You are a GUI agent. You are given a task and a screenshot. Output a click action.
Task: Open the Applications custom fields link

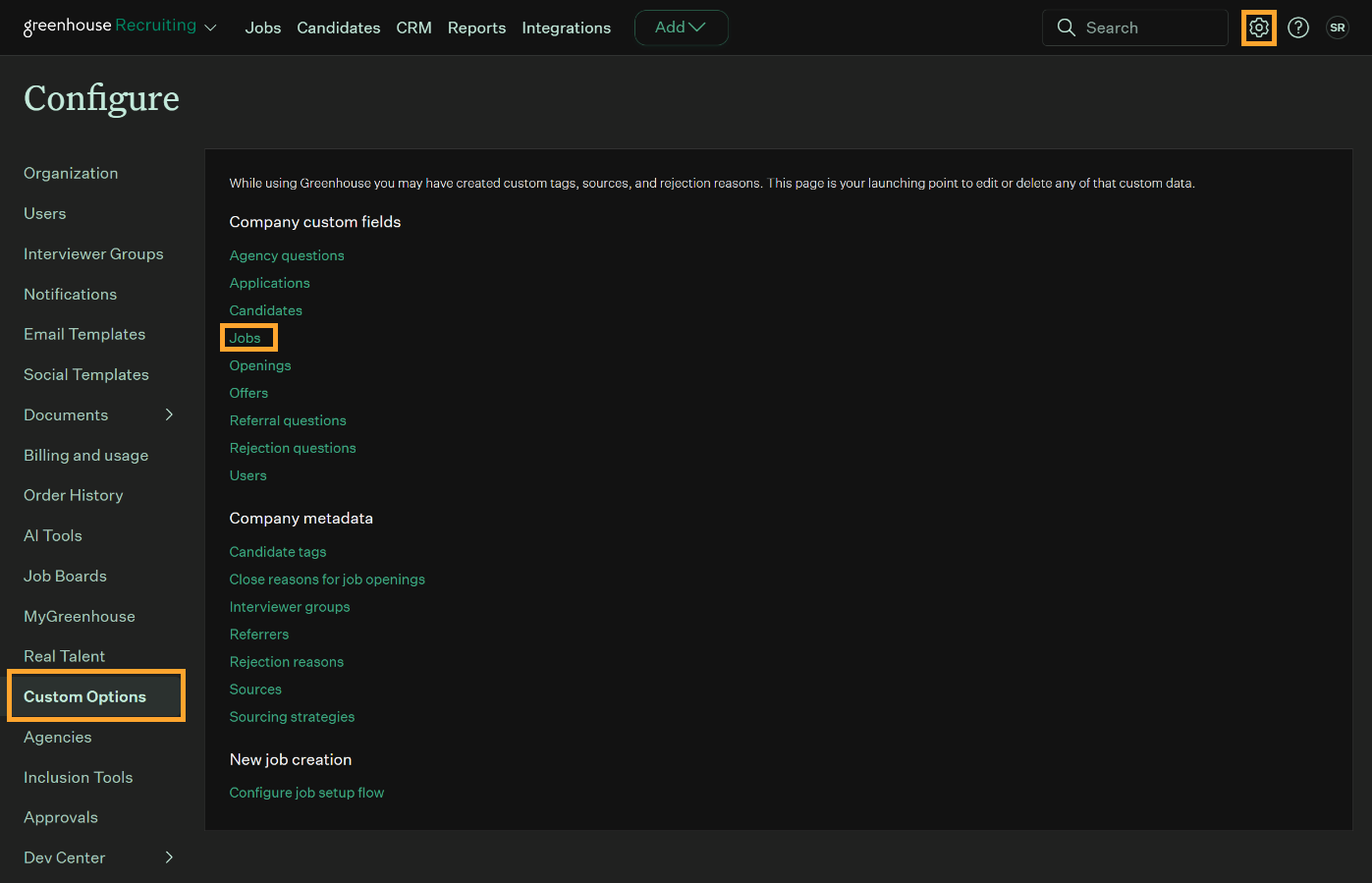click(x=269, y=283)
